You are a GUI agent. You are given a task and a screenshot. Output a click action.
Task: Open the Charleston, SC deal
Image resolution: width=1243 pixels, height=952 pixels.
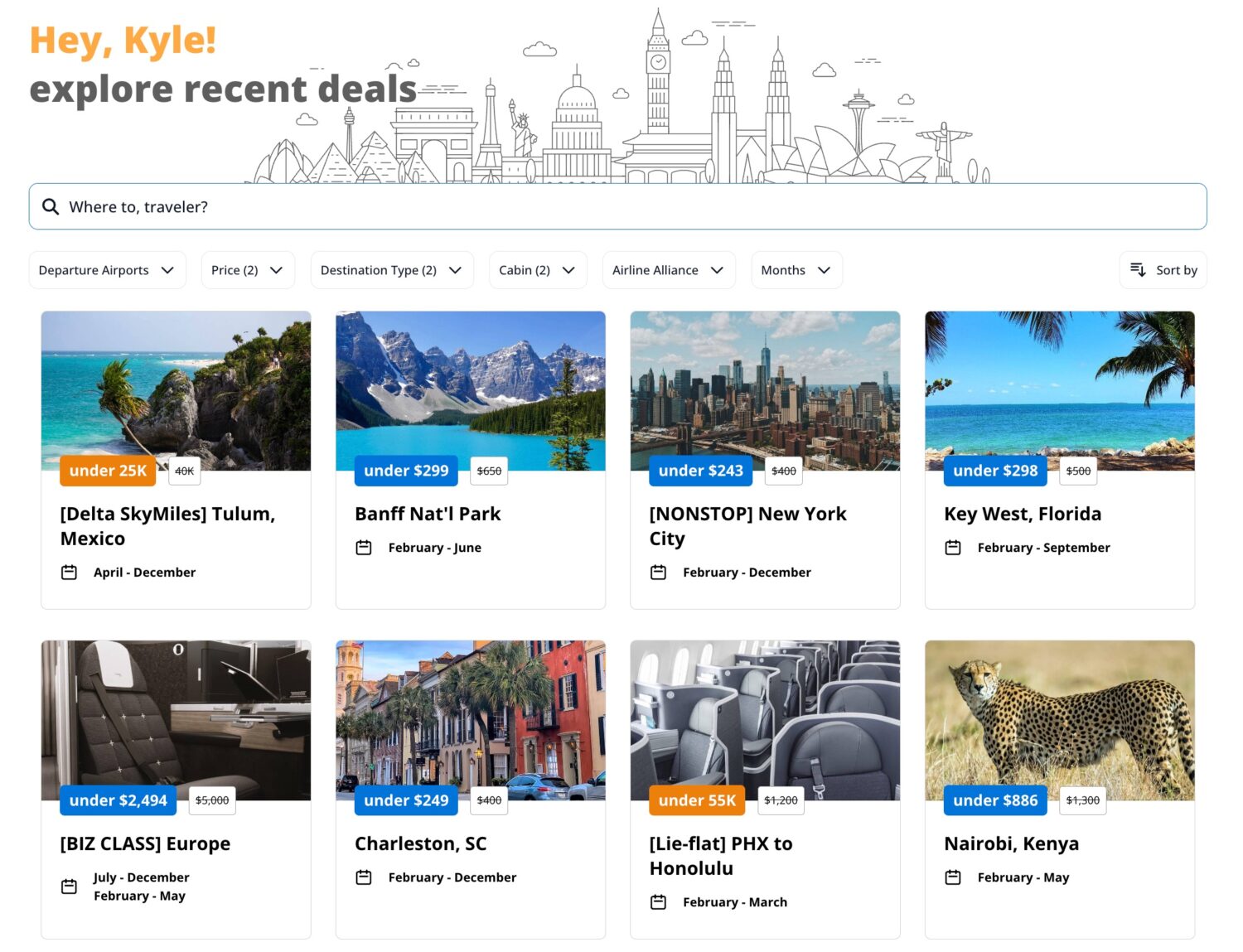(421, 843)
